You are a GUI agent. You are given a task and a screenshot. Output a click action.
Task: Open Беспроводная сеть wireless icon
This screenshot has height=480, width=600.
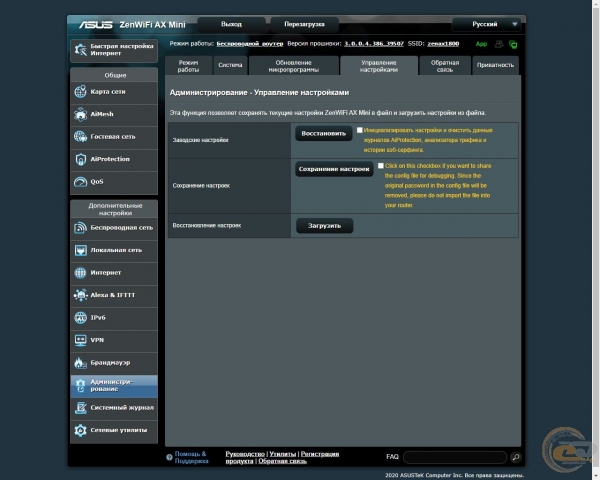[80, 228]
